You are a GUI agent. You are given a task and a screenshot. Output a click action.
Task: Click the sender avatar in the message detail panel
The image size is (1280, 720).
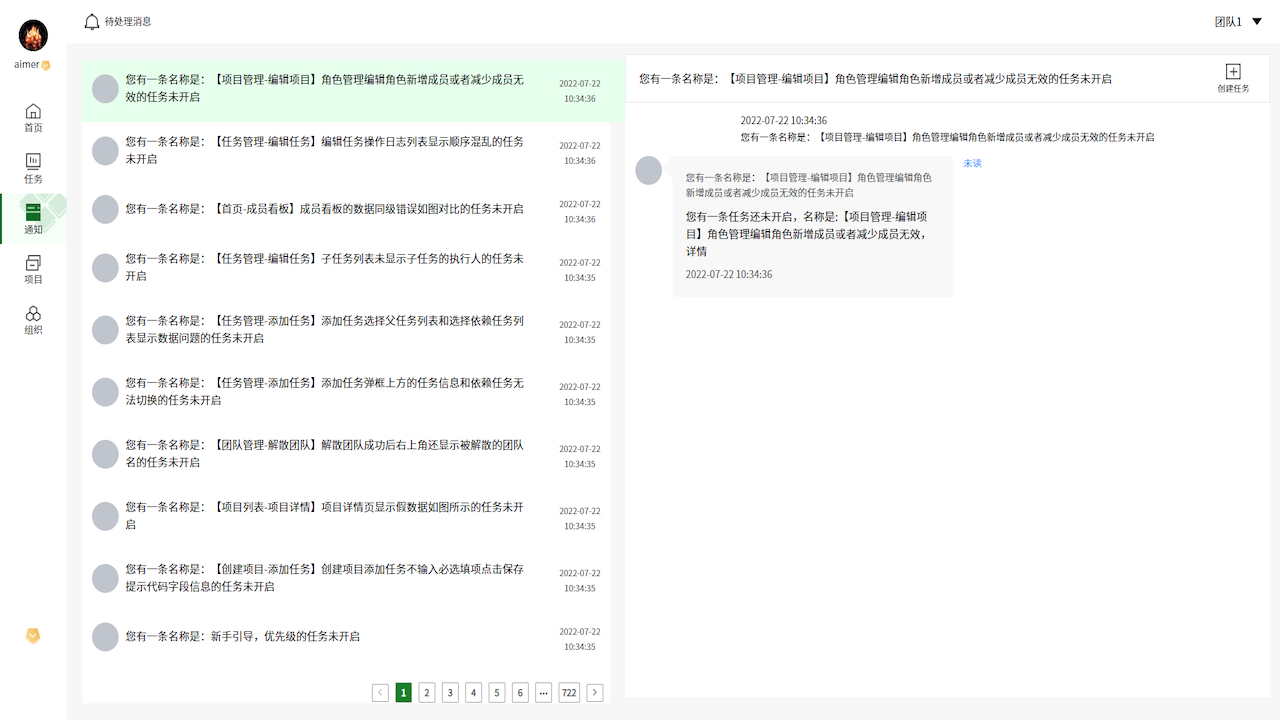pos(648,171)
